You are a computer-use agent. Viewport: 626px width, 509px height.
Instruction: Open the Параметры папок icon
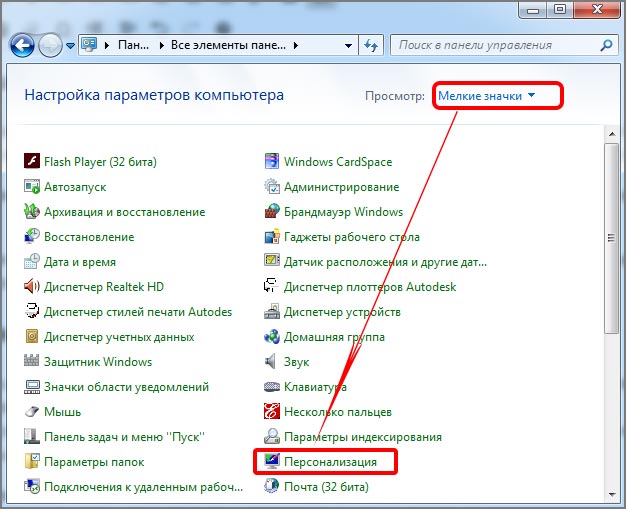point(32,462)
